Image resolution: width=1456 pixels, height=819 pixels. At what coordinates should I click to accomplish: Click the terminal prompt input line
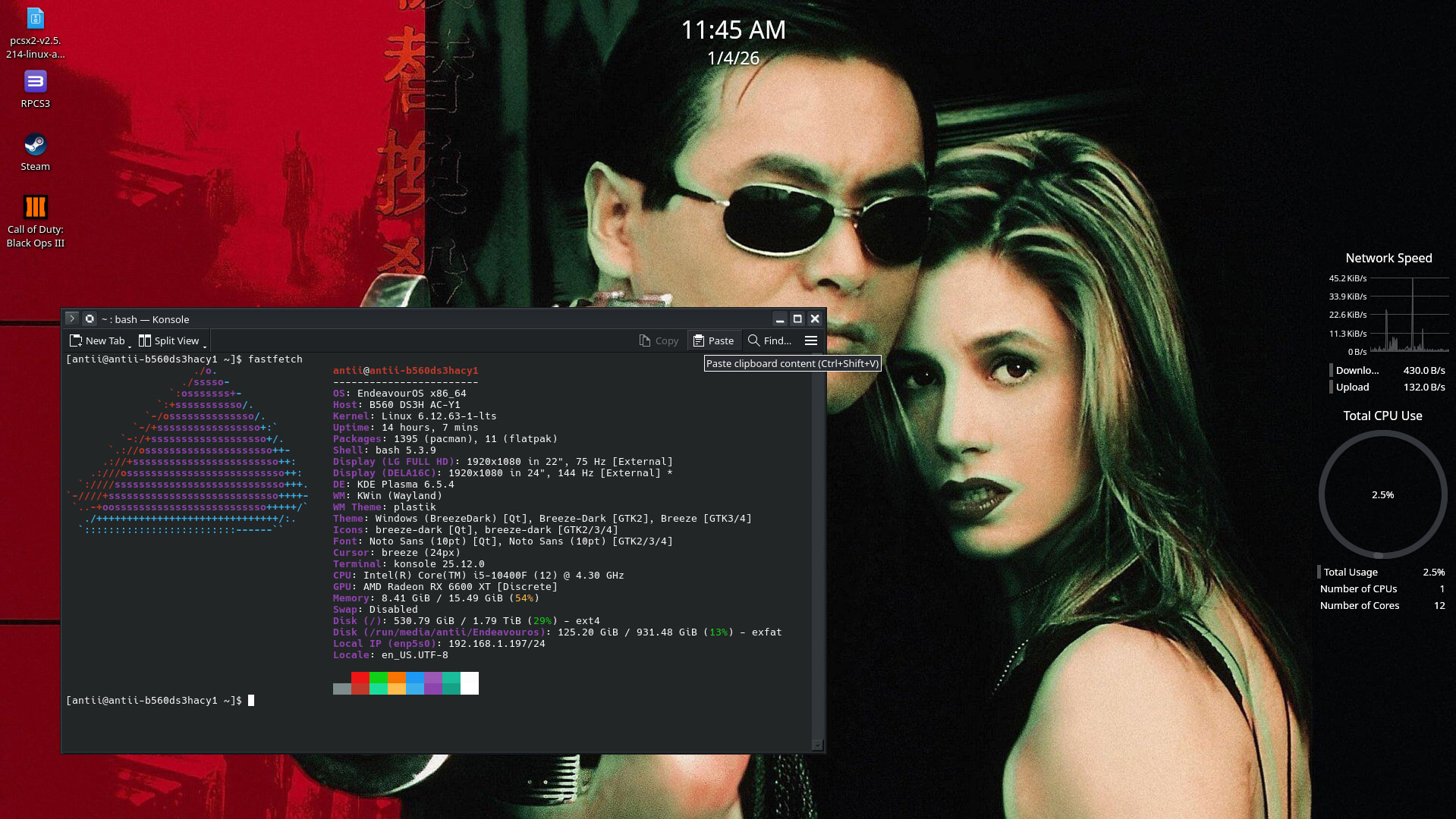[160, 700]
